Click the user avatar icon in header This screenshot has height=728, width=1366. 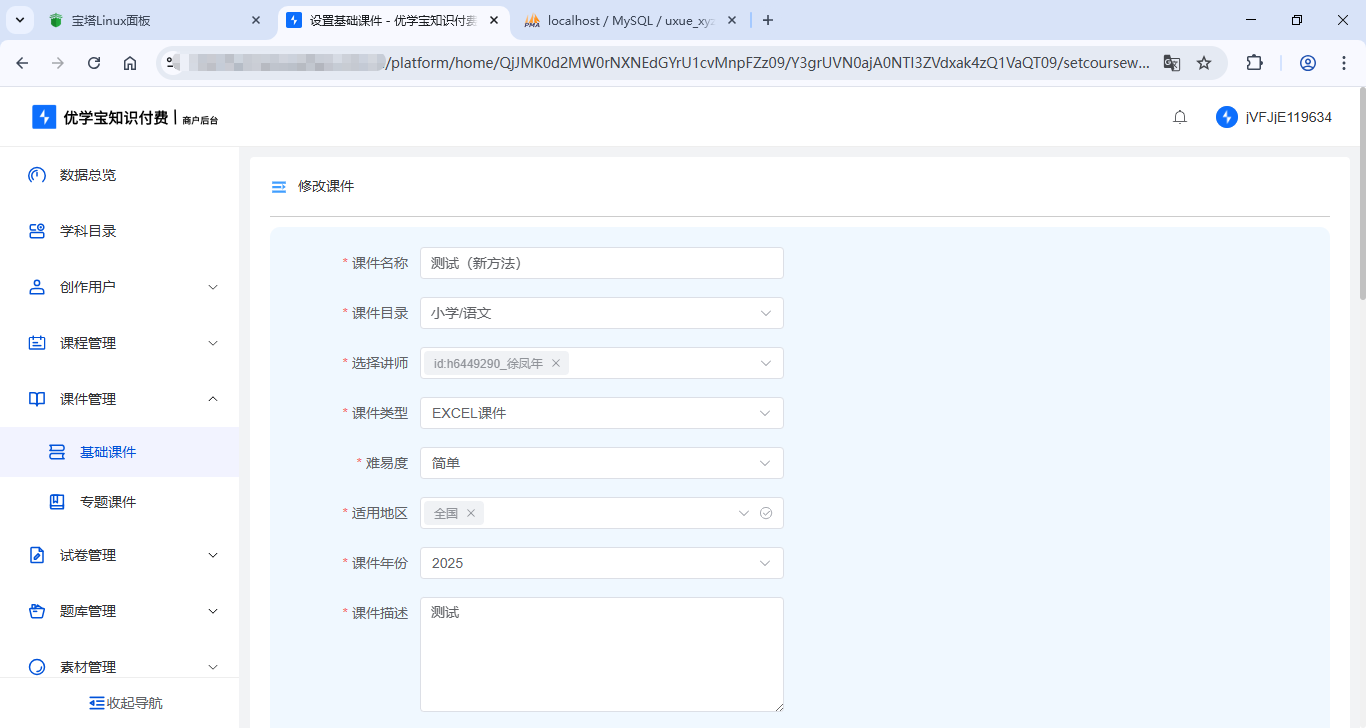[1227, 117]
